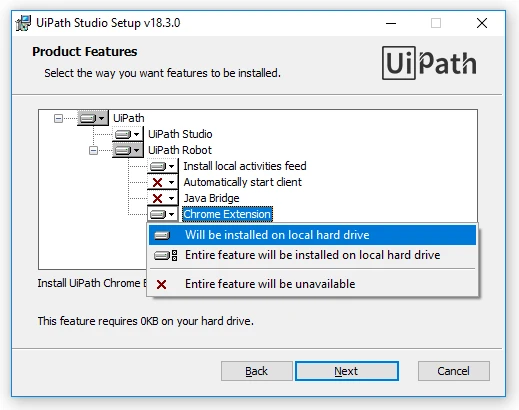The width and height of the screenshot is (519, 410).
Task: Select the Chrome Extension tree item
Action: pyautogui.click(x=227, y=214)
